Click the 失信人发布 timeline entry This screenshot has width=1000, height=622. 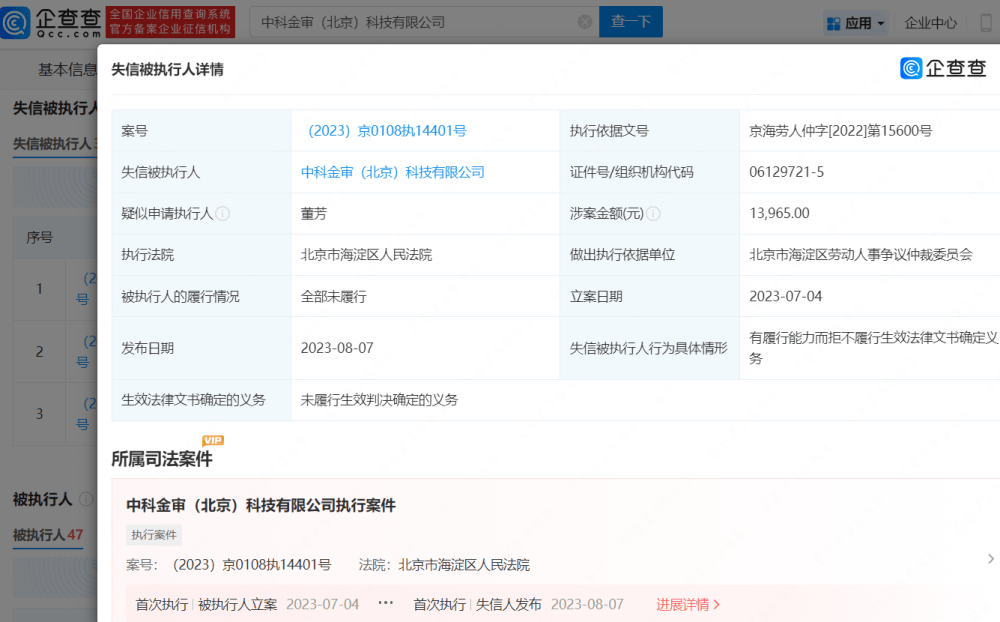508,604
